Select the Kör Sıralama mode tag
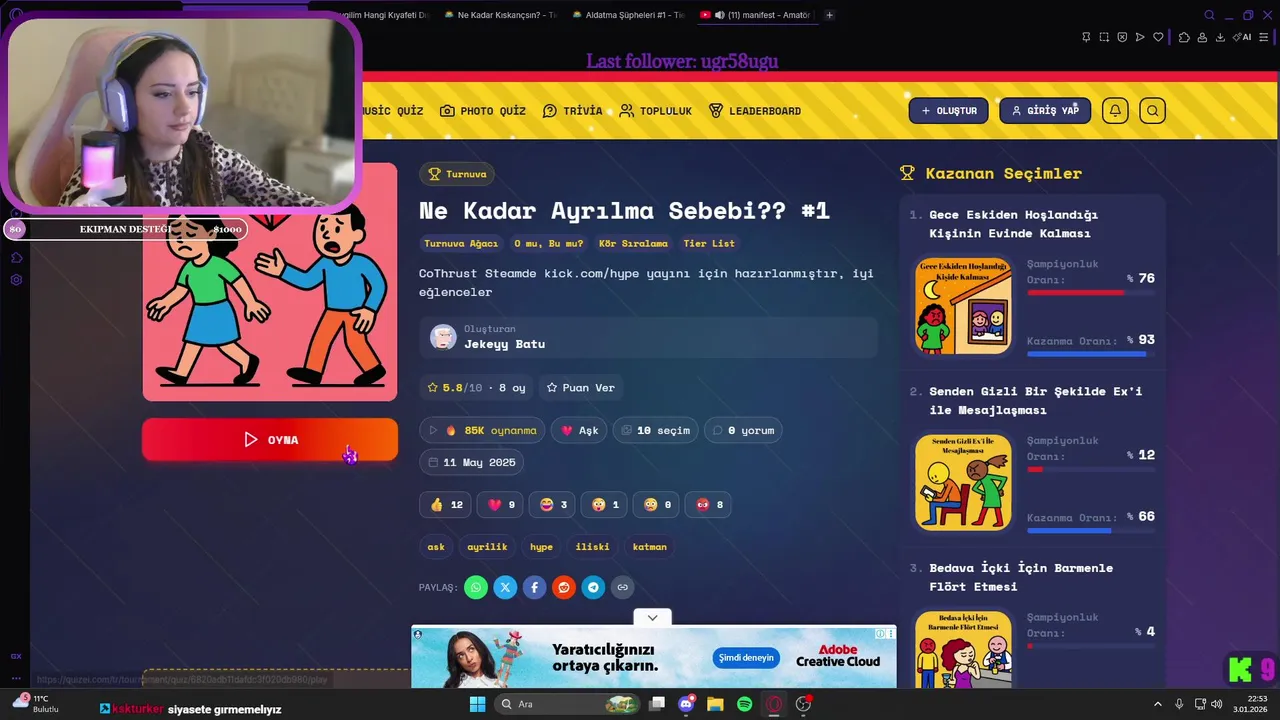Image resolution: width=1280 pixels, height=720 pixels. [x=633, y=243]
